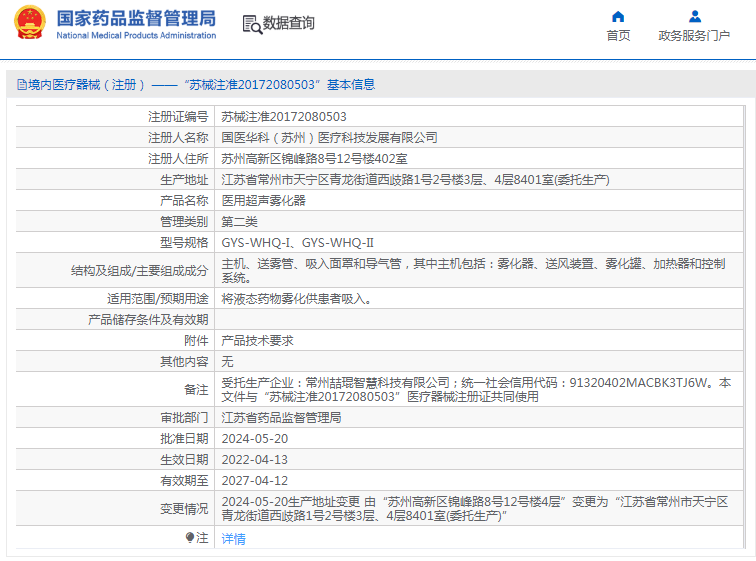The height and width of the screenshot is (561, 756).
Task: Click 国家药品监督管理局 site title
Action: tap(136, 18)
